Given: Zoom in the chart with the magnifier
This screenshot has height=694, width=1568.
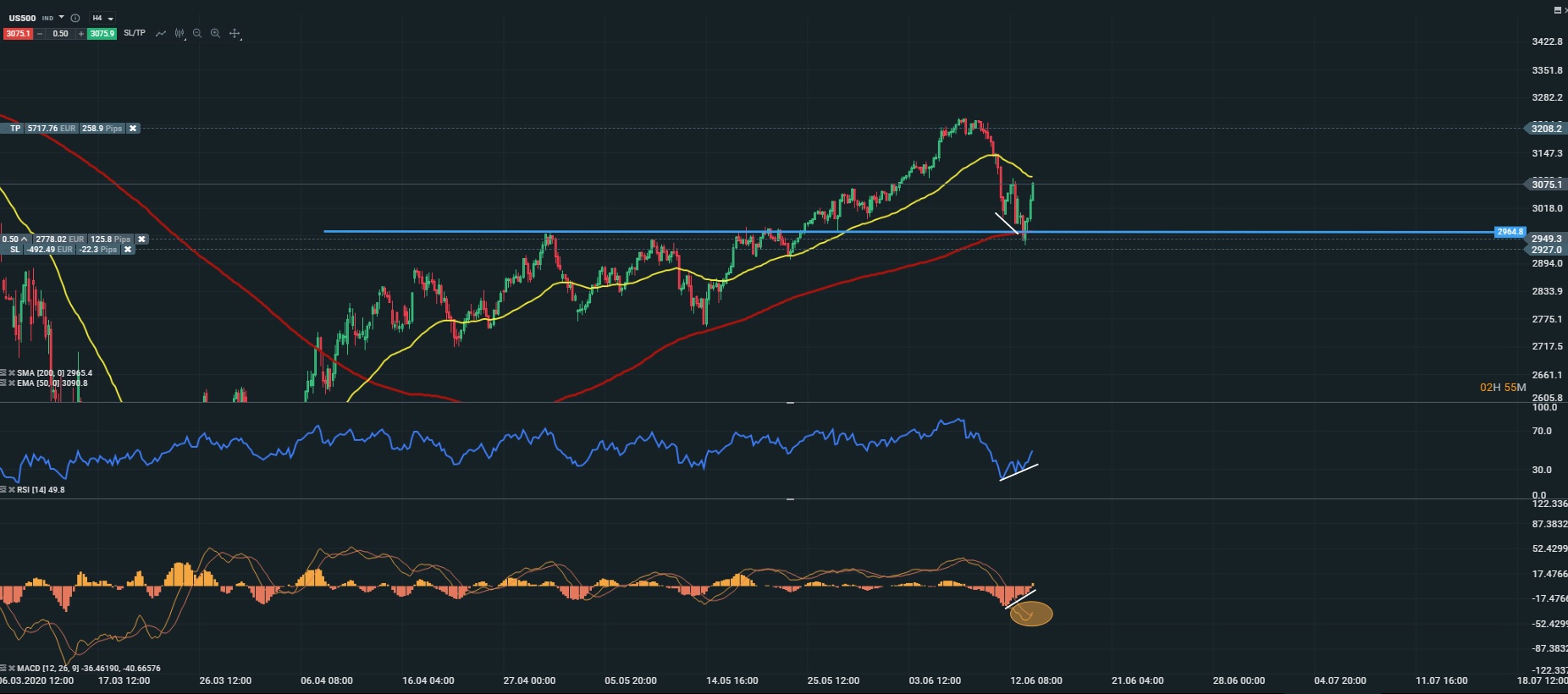Looking at the screenshot, I should [216, 34].
